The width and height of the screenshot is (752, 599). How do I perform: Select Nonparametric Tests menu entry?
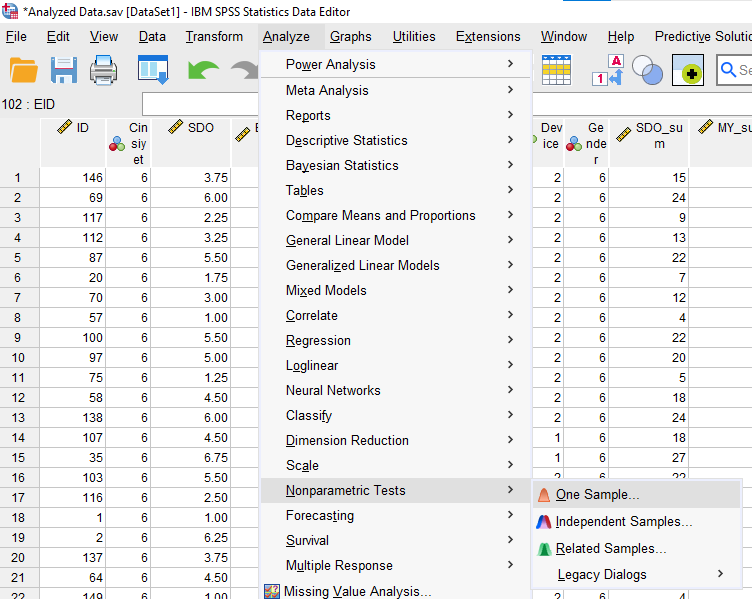point(396,490)
